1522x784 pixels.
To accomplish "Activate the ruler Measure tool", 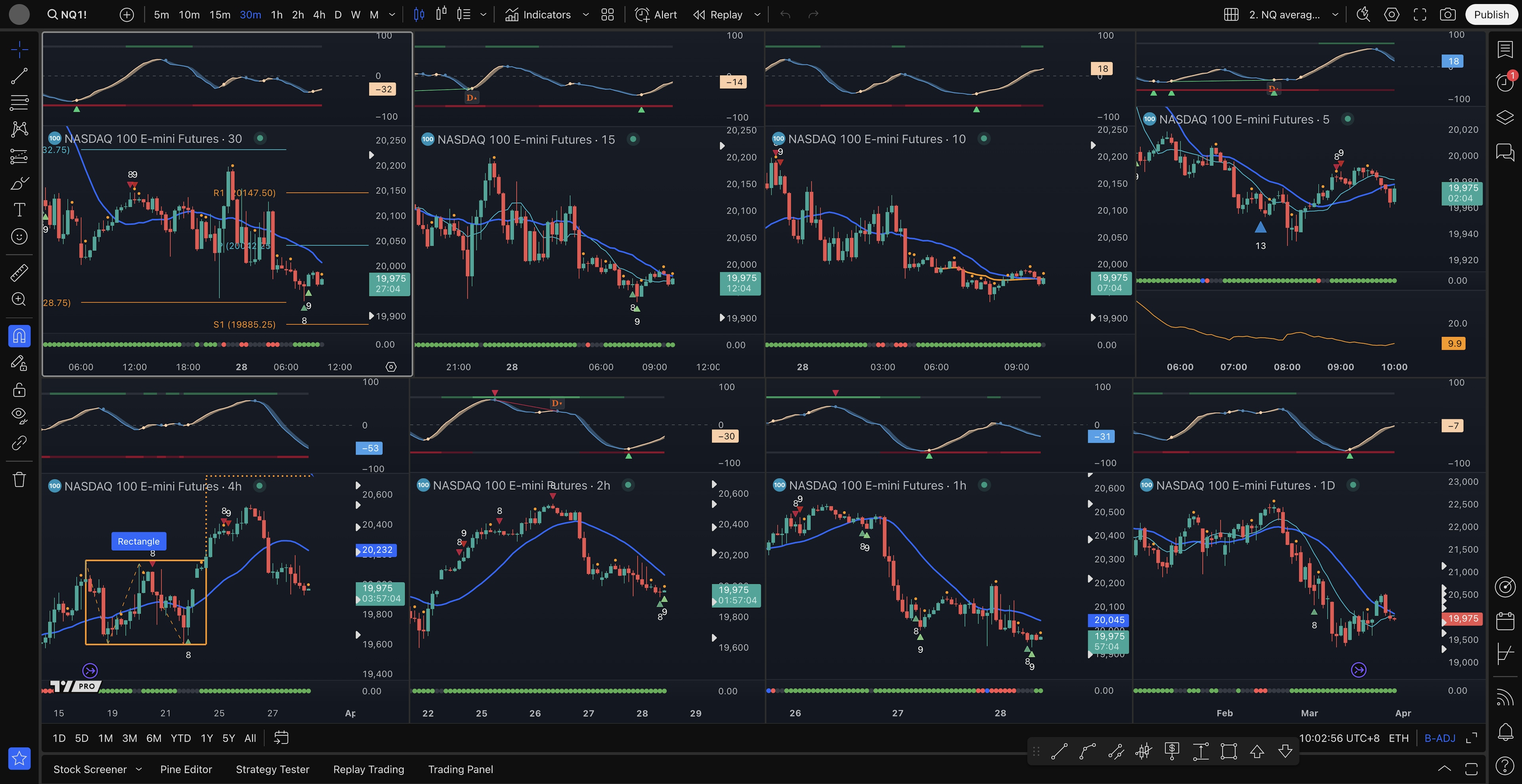I will (x=19, y=273).
